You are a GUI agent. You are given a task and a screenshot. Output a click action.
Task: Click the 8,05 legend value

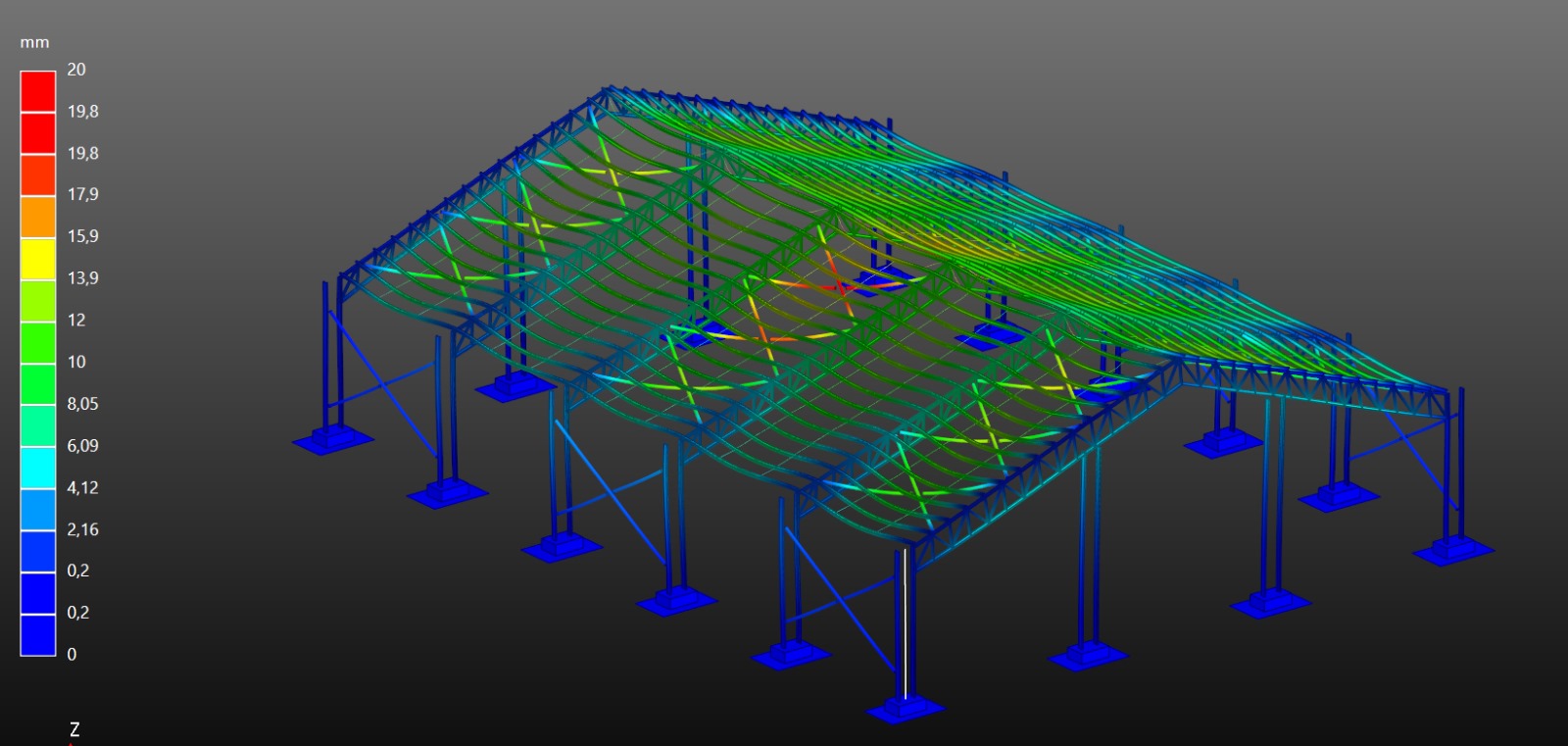[82, 404]
